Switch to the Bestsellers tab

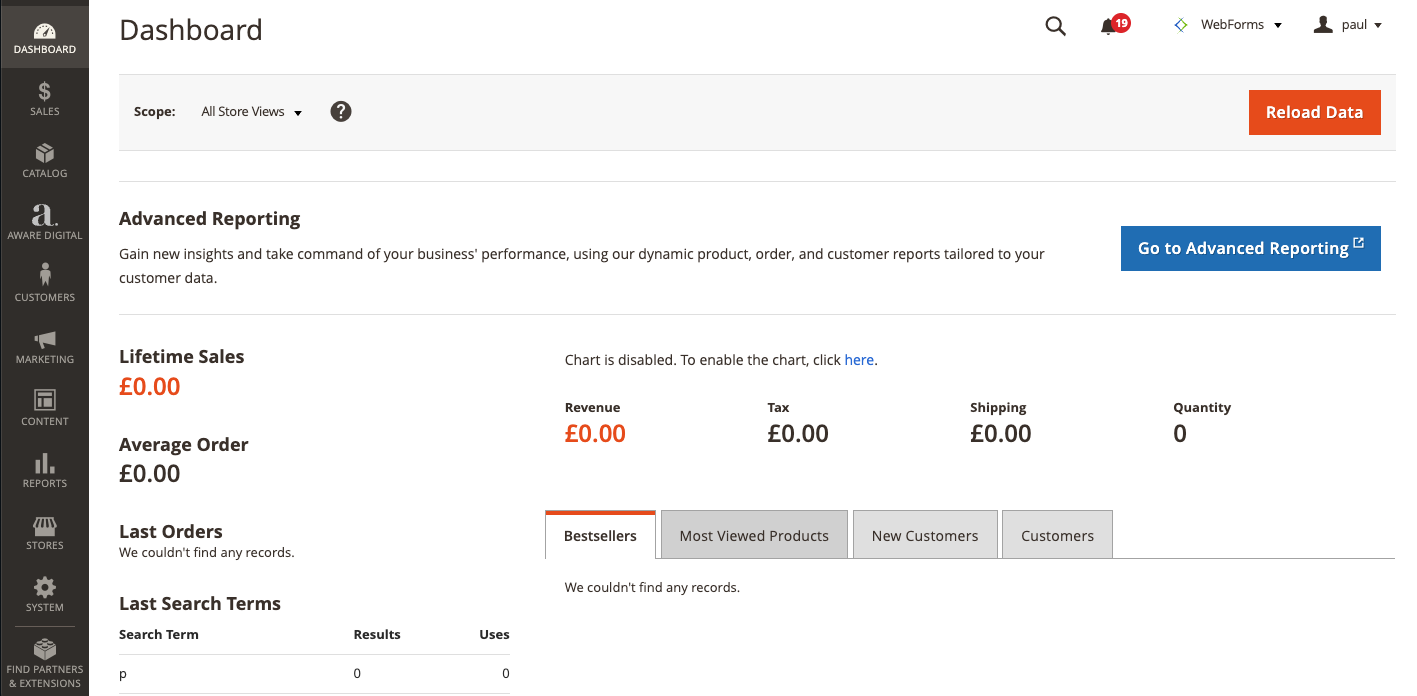pyautogui.click(x=600, y=535)
